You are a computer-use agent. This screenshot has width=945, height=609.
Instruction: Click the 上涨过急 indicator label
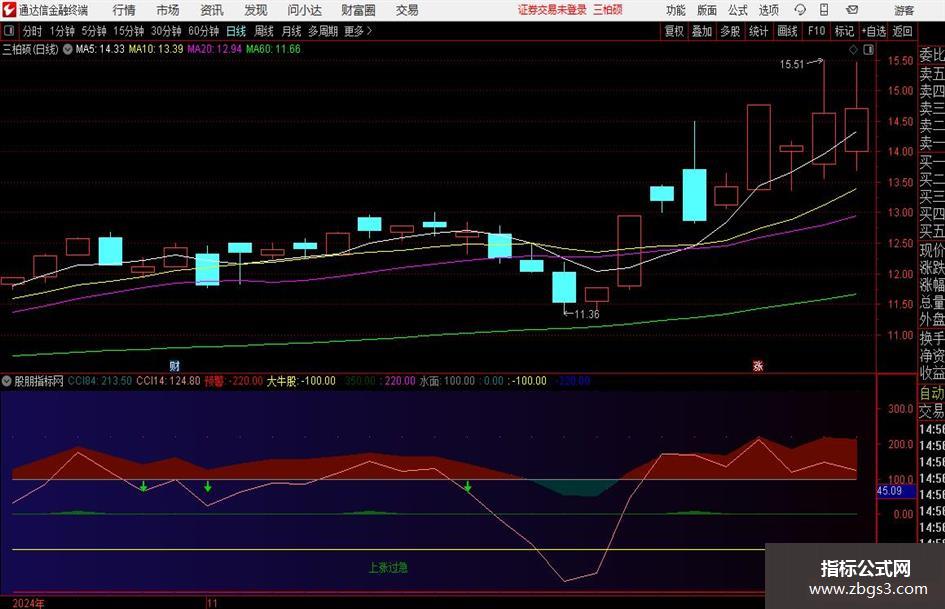pyautogui.click(x=388, y=567)
